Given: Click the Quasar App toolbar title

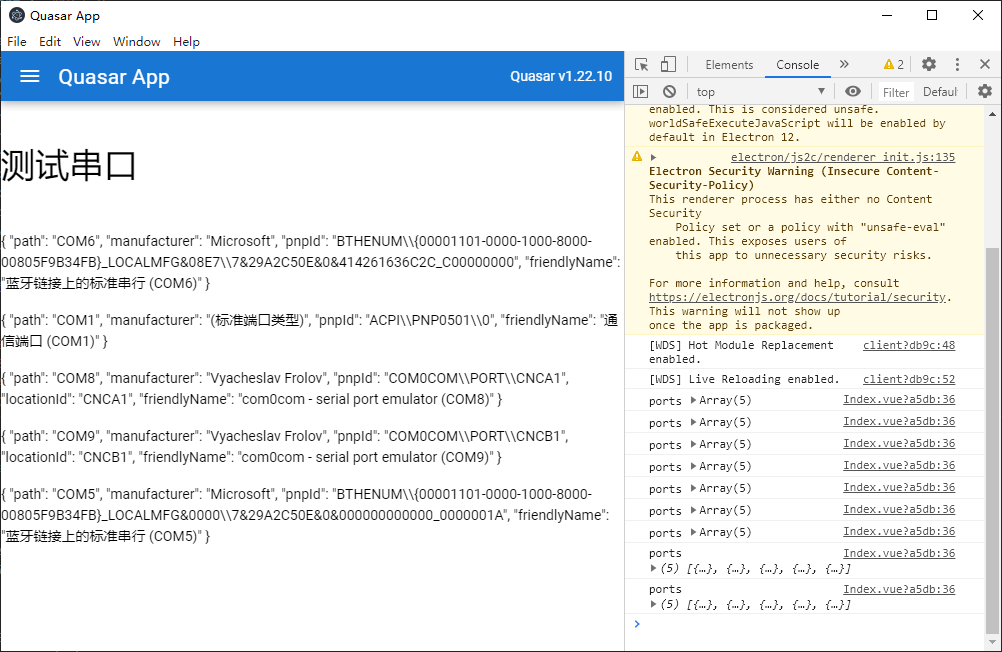Looking at the screenshot, I should pos(114,77).
